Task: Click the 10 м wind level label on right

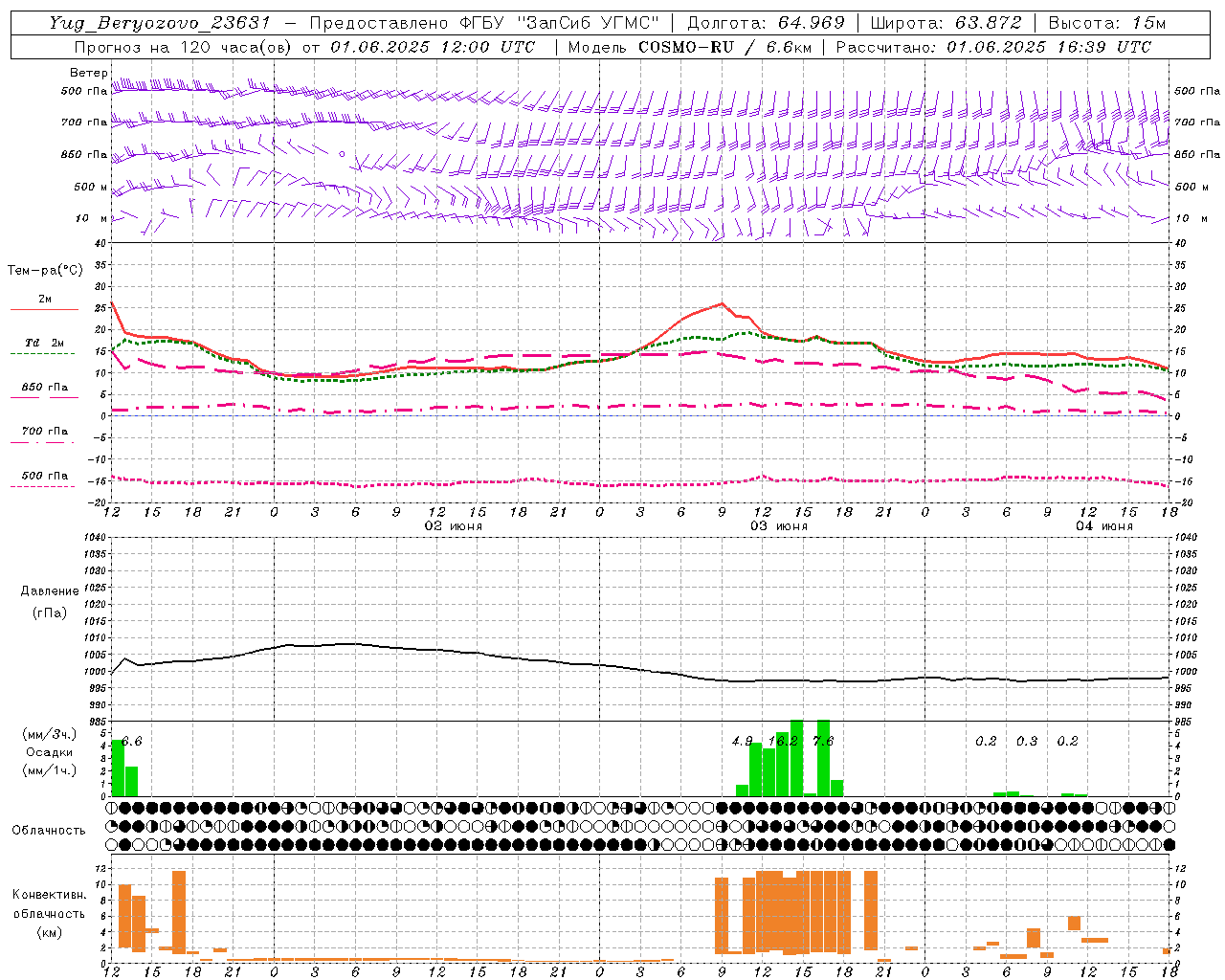Action: coord(1191,218)
